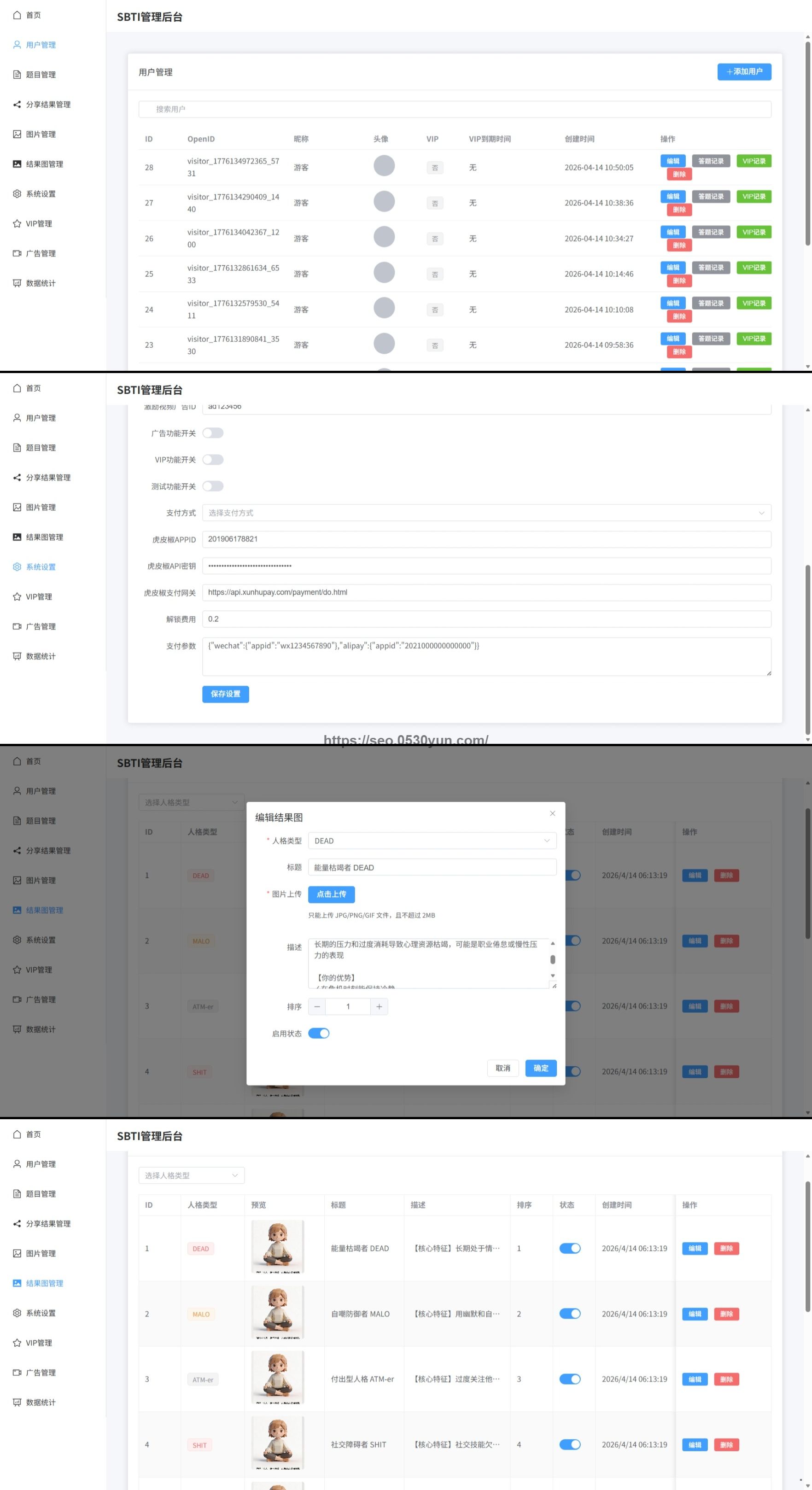
Task: Click minus button of 排序 stepper
Action: [x=317, y=1006]
